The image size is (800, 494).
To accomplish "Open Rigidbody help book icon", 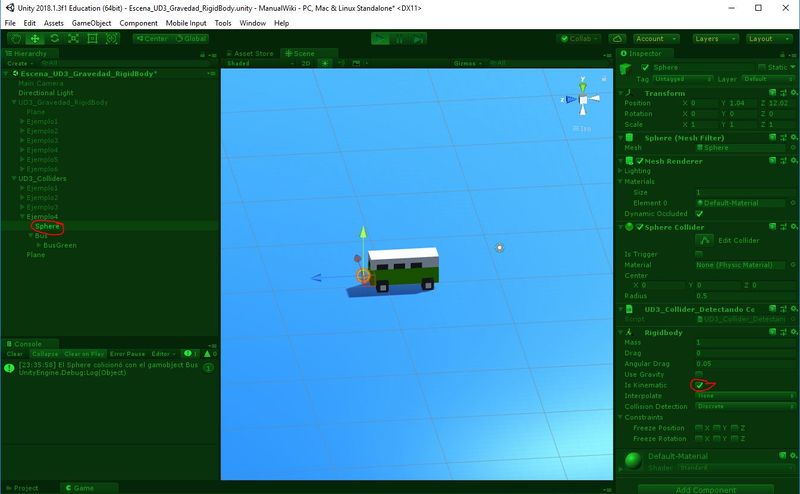I will pos(772,332).
